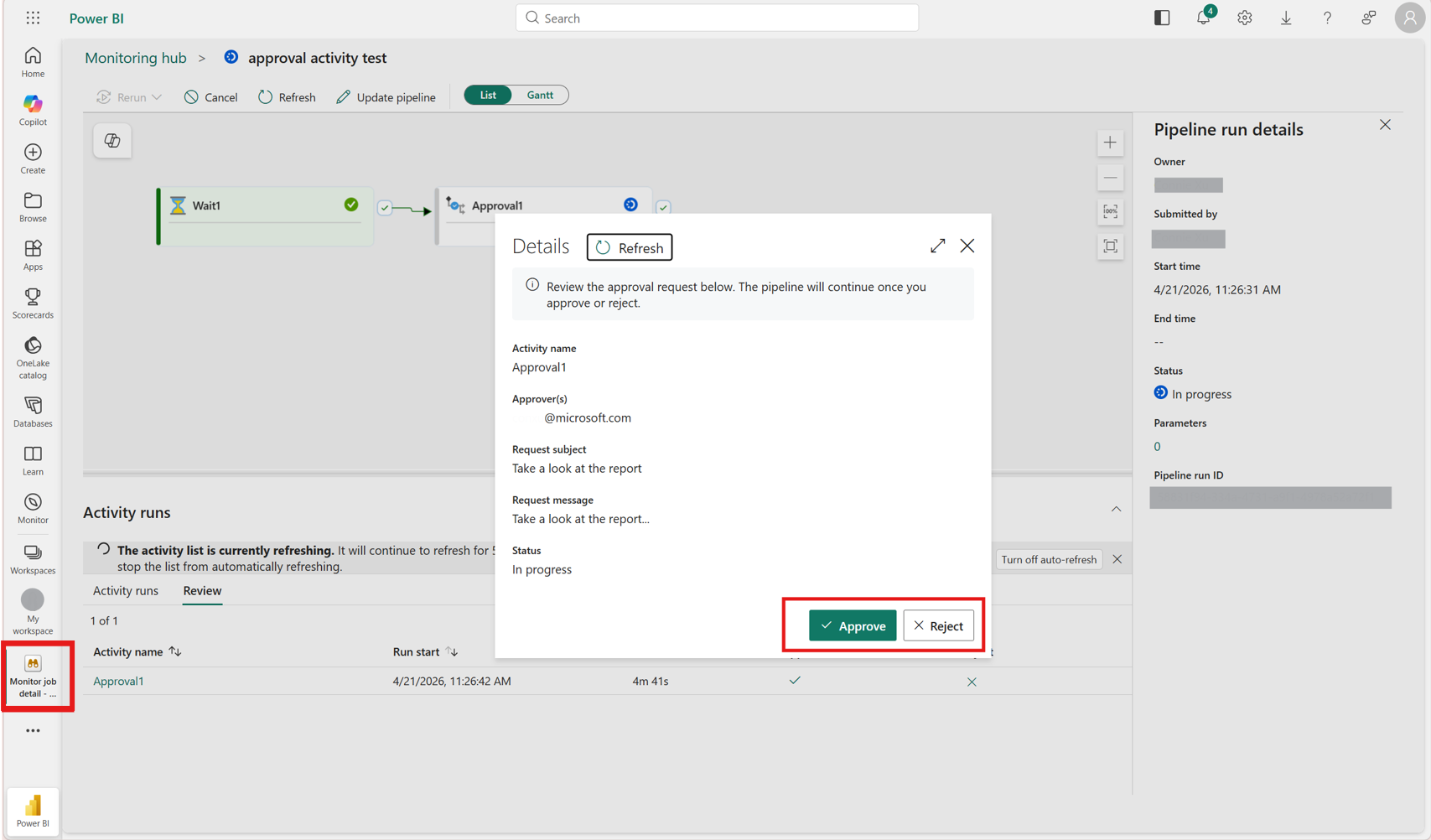Open Scorecards from the sidebar
The height and width of the screenshot is (840, 1431).
tap(33, 303)
